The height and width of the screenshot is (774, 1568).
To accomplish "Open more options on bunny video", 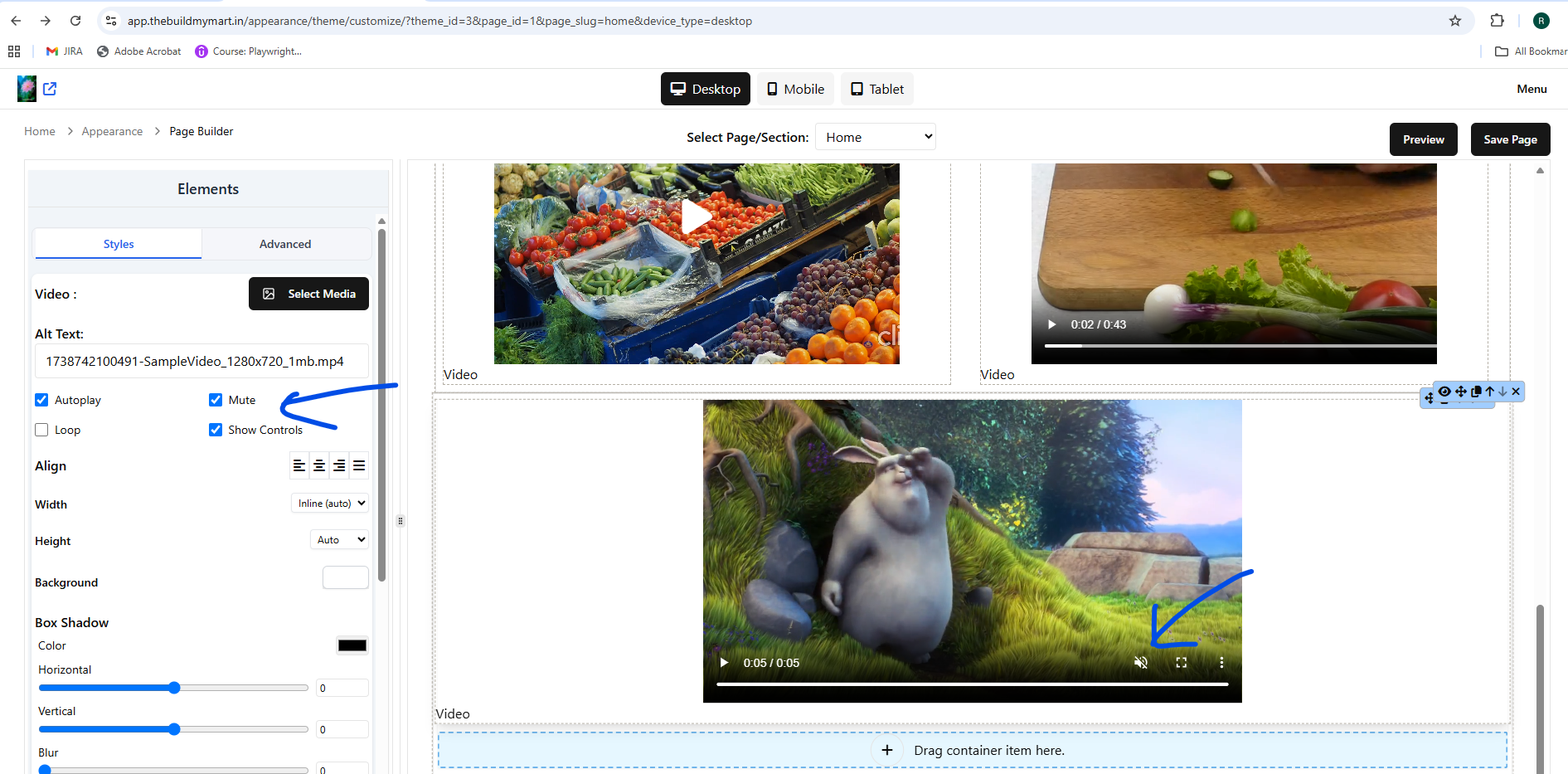I will point(1221,663).
